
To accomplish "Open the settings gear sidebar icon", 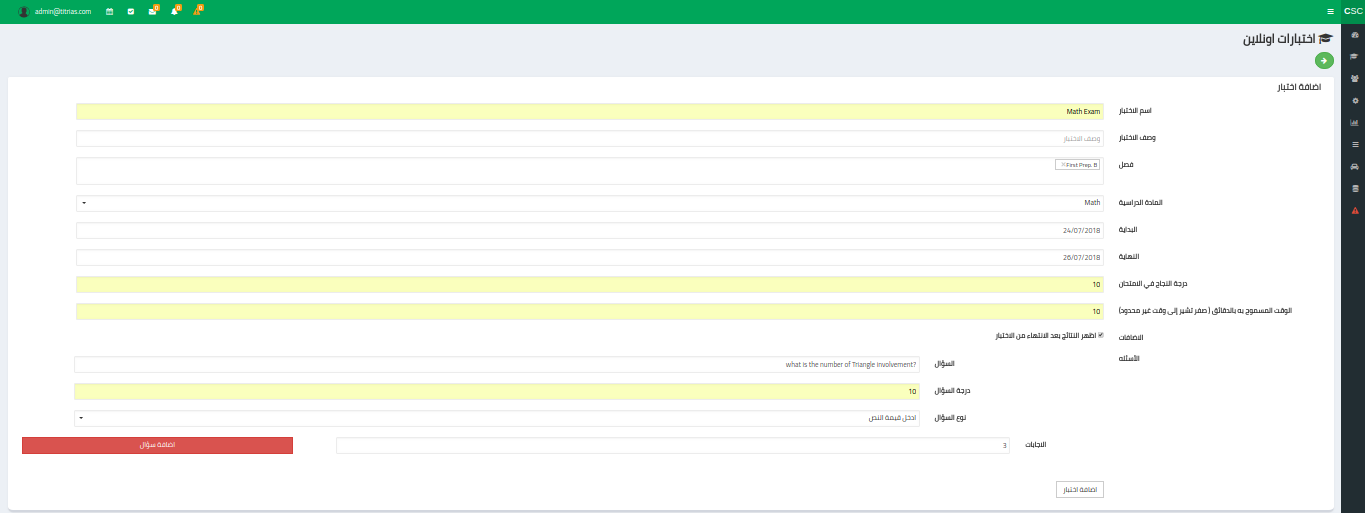I will tap(1355, 100).
